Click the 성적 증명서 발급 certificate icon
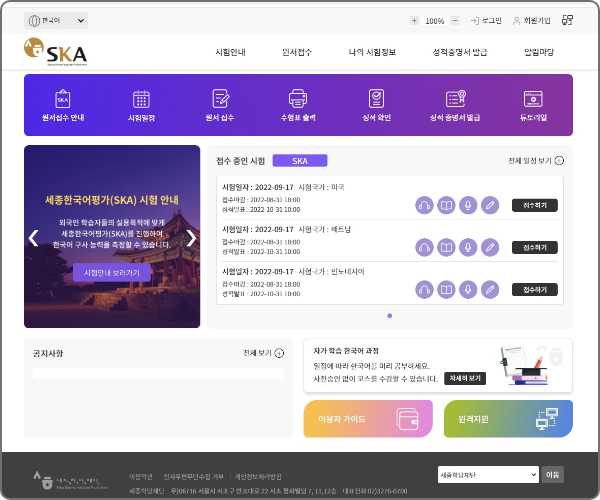Image resolution: width=600 pixels, height=500 pixels. click(455, 99)
